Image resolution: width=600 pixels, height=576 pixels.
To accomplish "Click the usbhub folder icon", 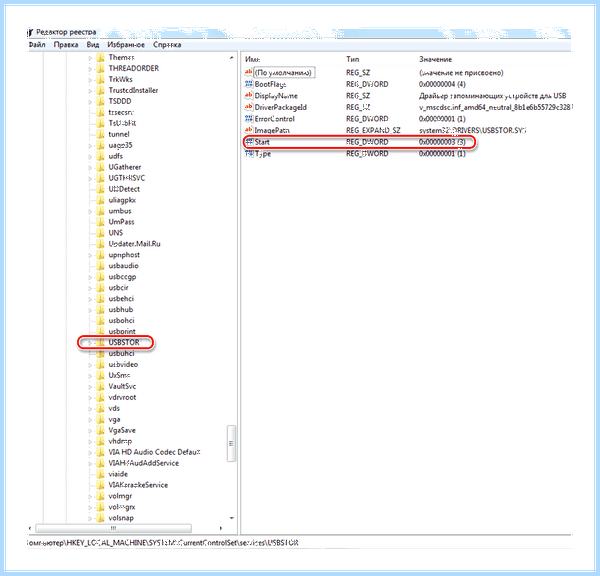I will tap(100, 309).
